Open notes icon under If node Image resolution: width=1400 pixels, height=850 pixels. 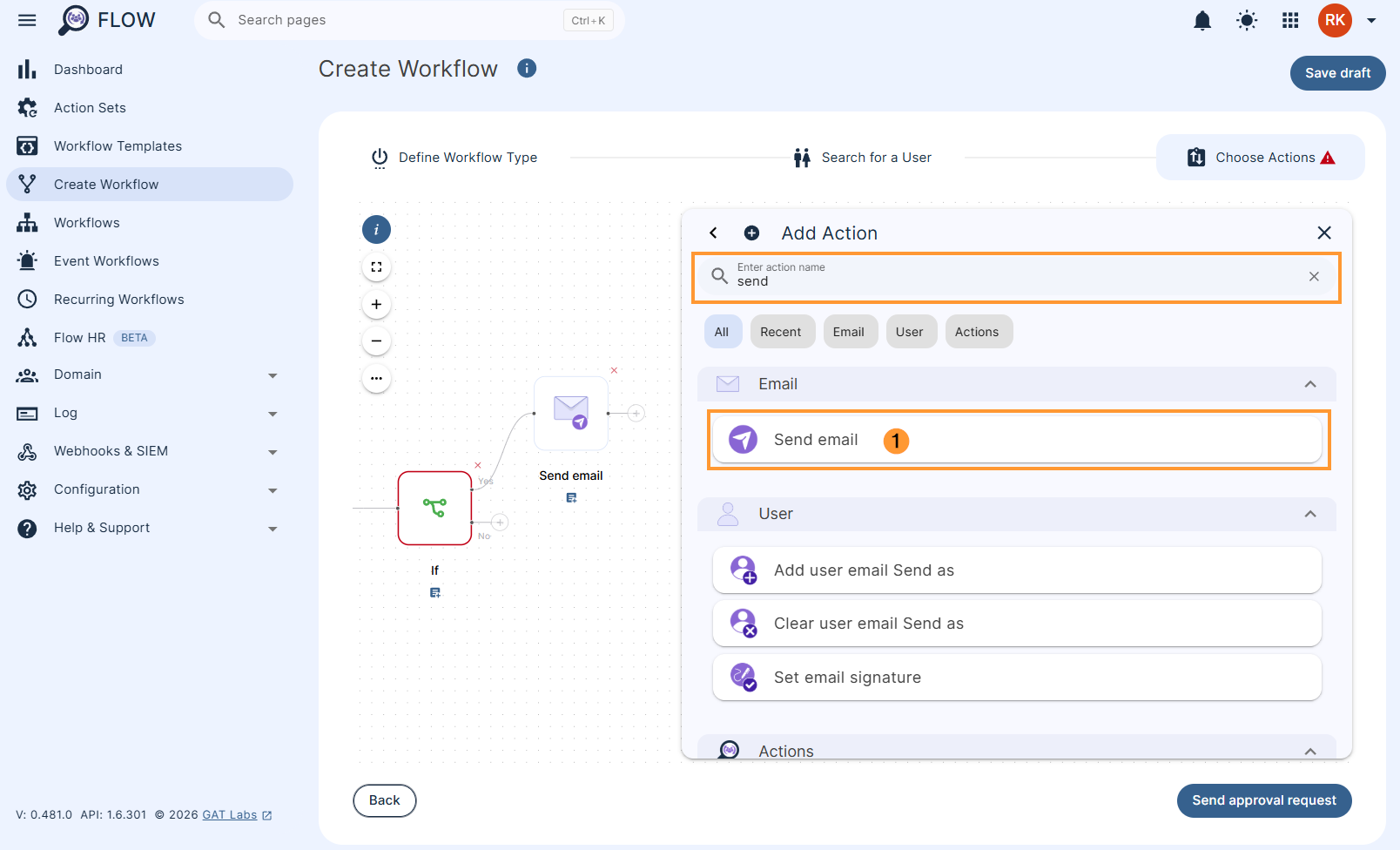coord(435,593)
